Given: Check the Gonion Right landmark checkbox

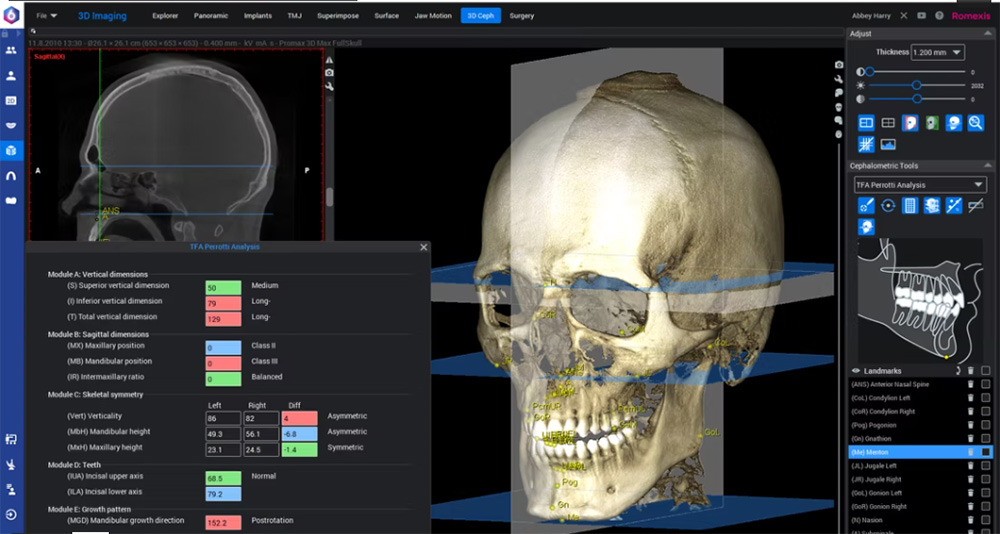Looking at the screenshot, I should 986,507.
